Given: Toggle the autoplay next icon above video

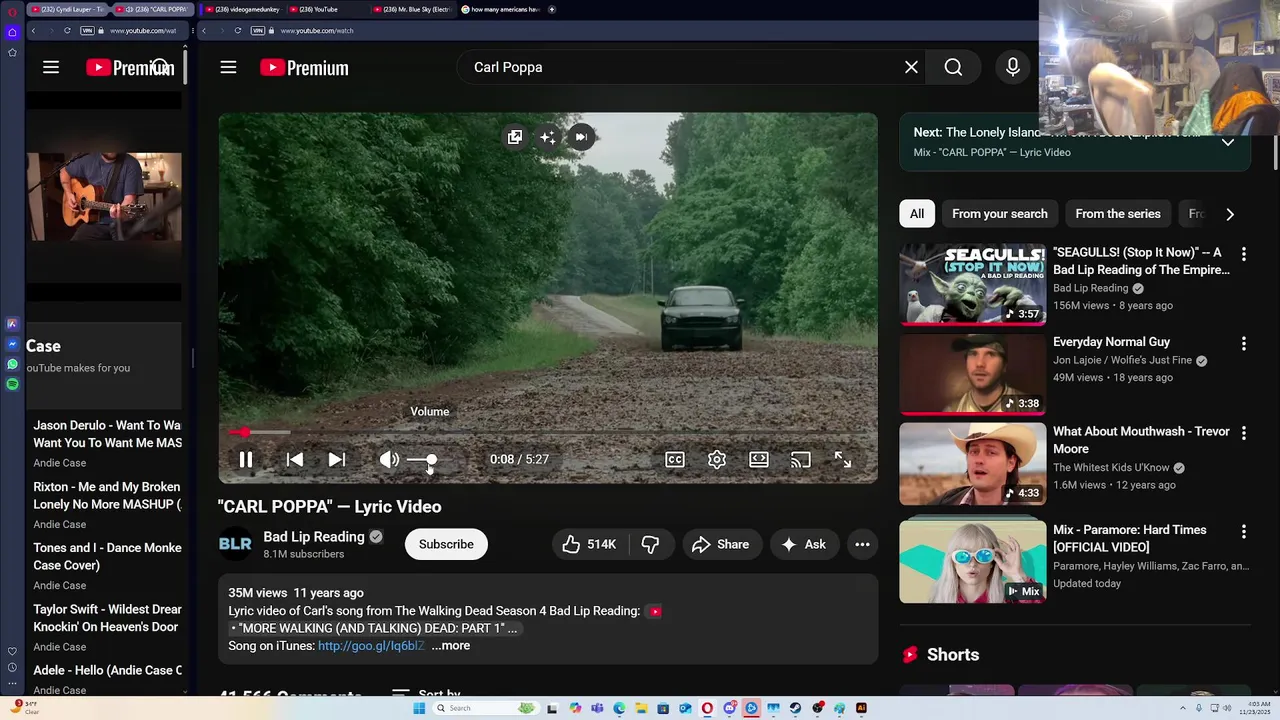Looking at the screenshot, I should [x=581, y=137].
